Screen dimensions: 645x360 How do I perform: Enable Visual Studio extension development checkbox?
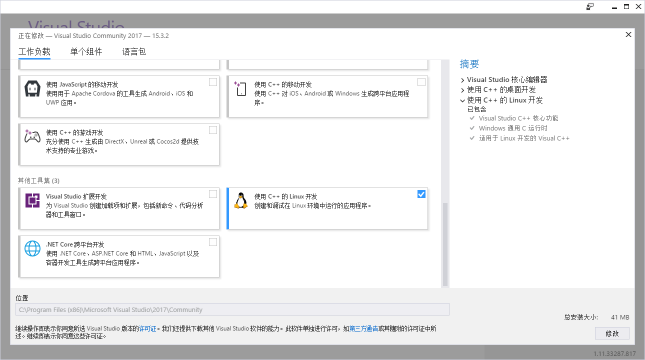[x=213, y=194]
